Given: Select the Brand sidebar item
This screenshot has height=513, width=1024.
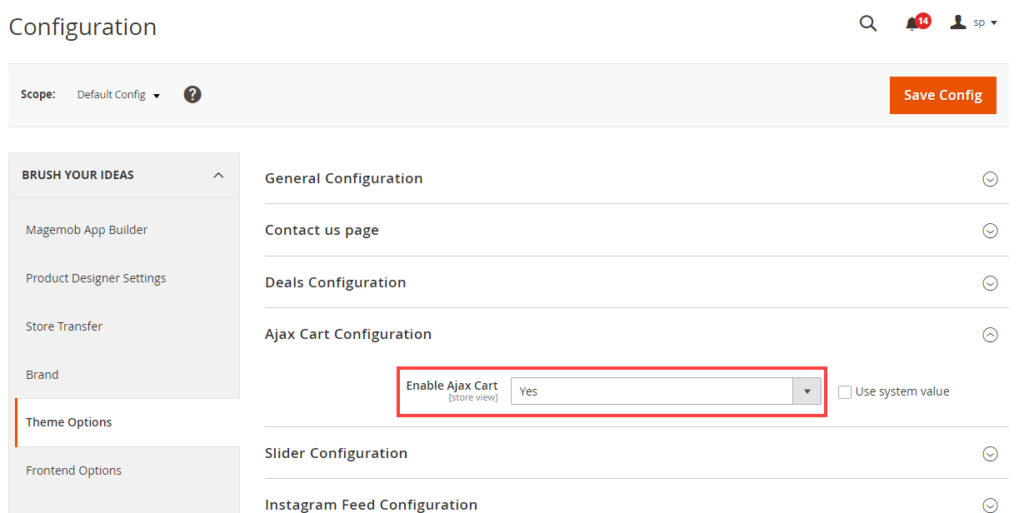Looking at the screenshot, I should click(42, 374).
